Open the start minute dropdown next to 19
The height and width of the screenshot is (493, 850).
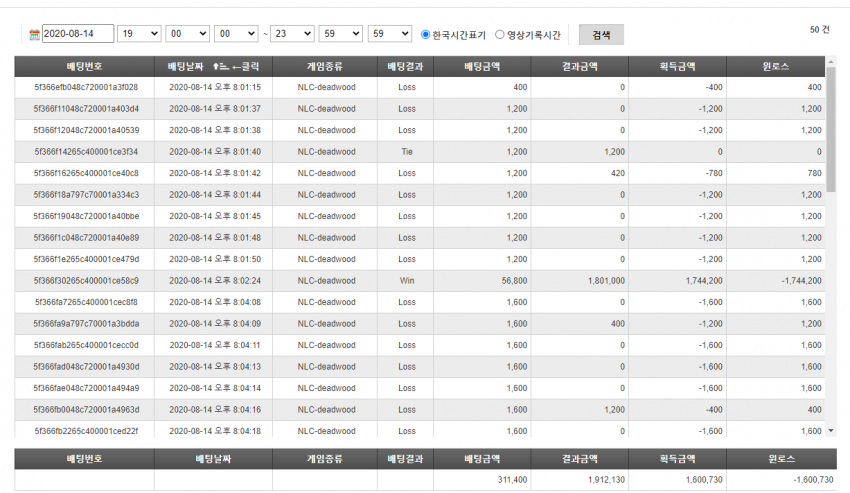pos(188,34)
